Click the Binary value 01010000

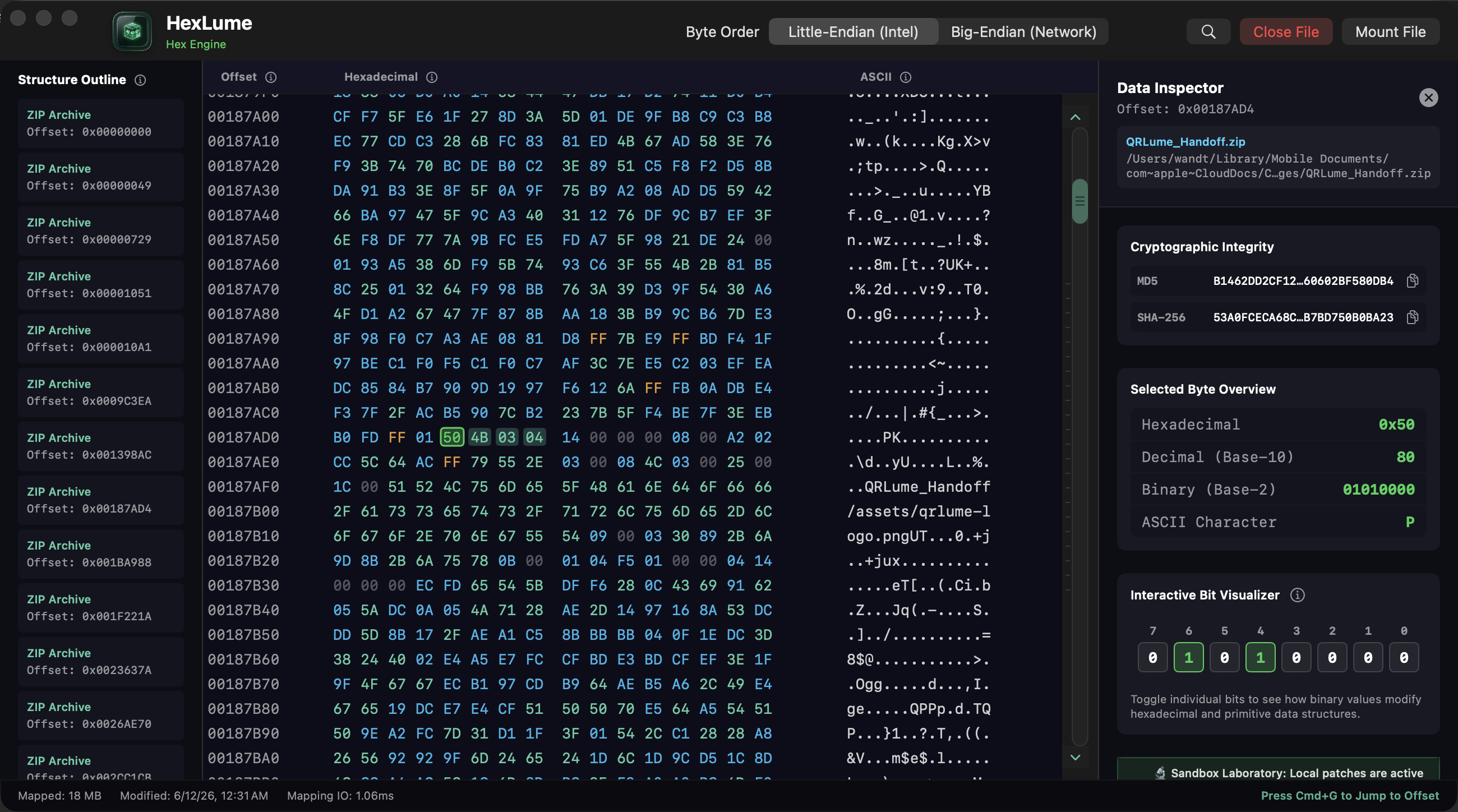click(x=1379, y=490)
